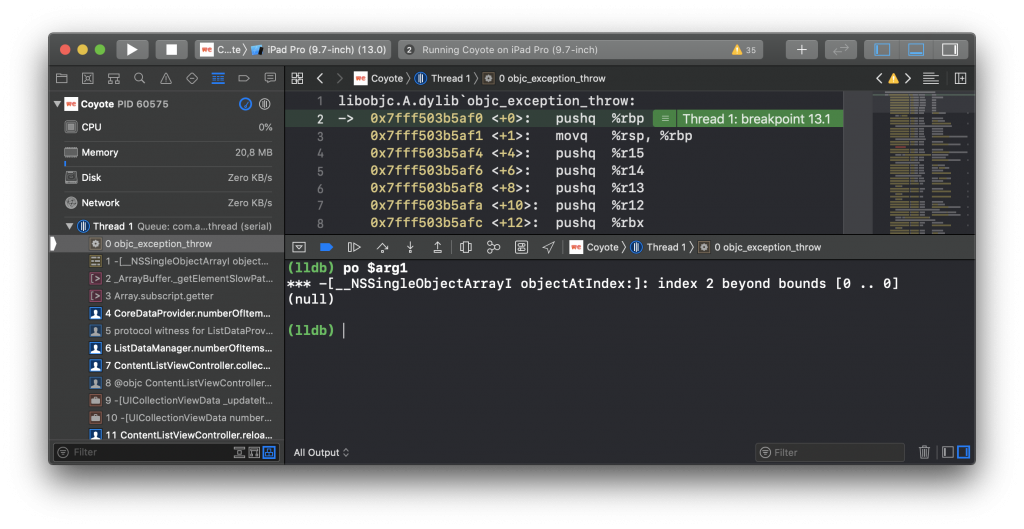1024x529 pixels.
Task: Collapse the Coyote PID 60575 process
Action: (57, 104)
